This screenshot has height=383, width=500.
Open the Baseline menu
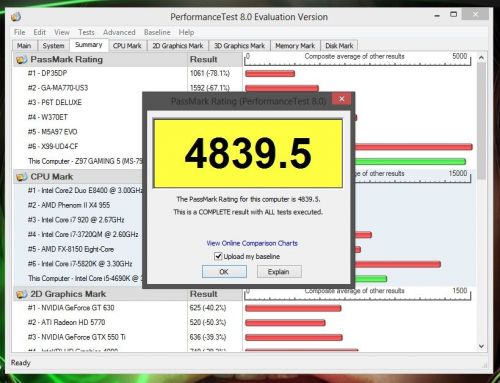[157, 32]
